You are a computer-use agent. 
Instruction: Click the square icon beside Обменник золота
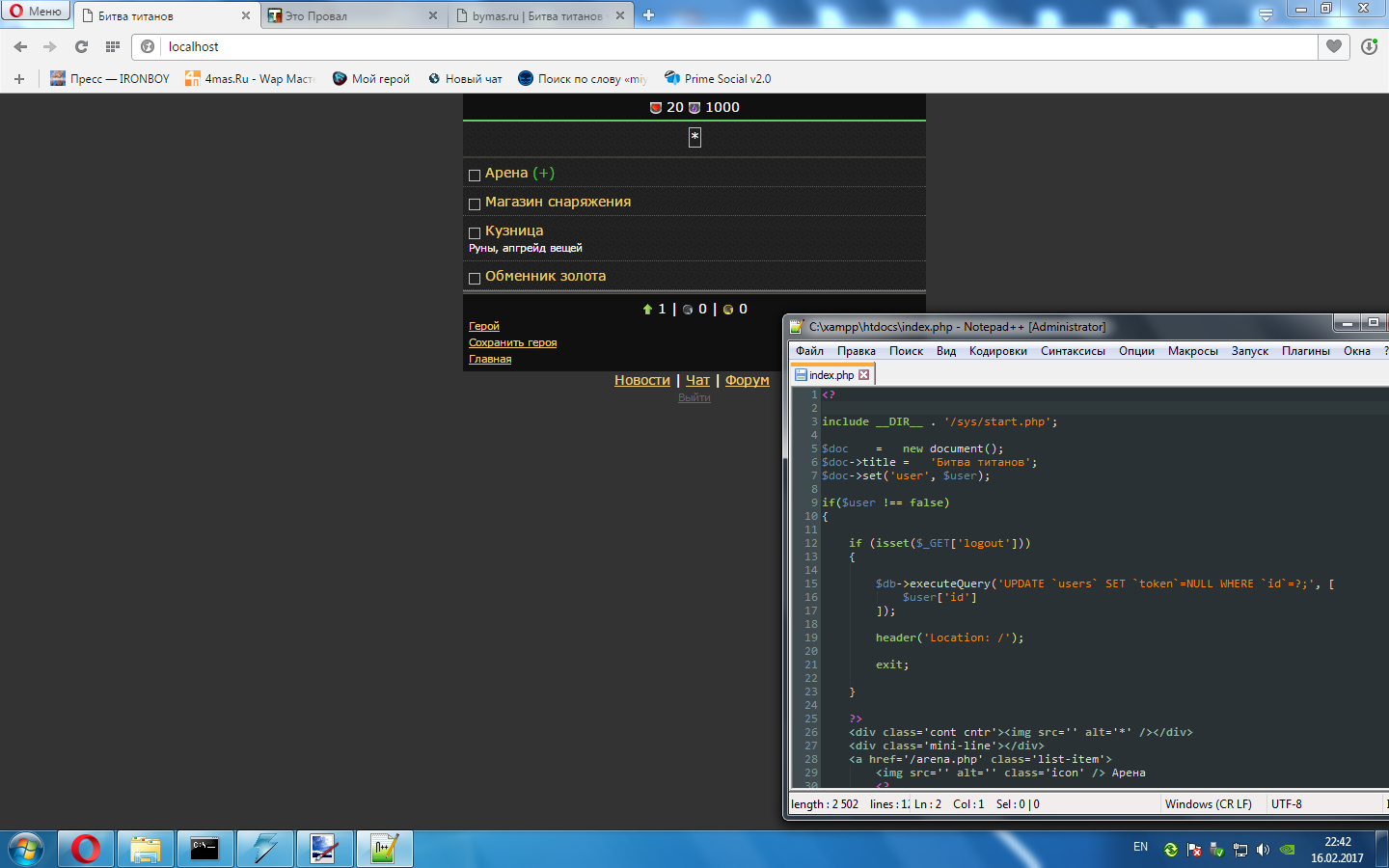click(x=475, y=278)
